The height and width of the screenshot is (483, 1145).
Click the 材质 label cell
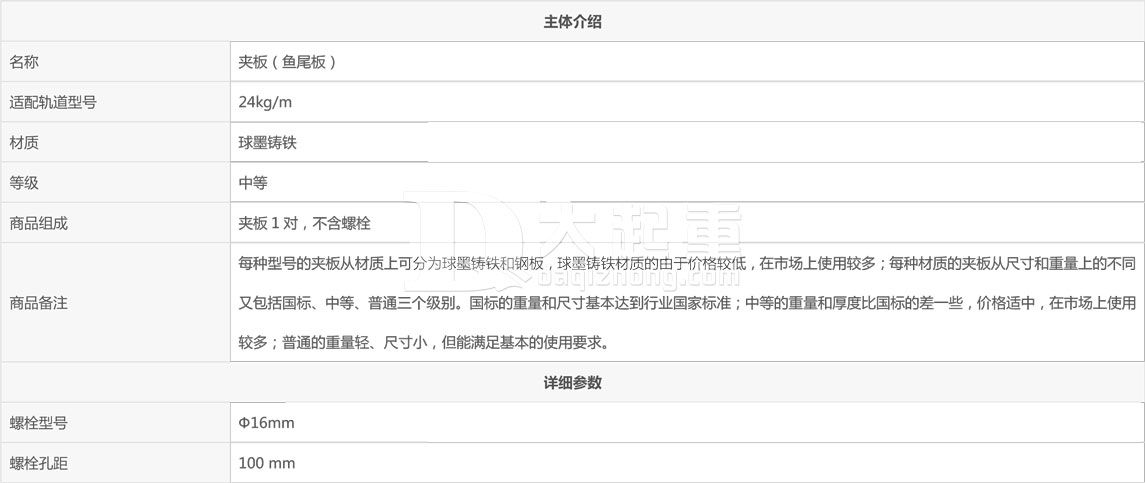pyautogui.click(x=115, y=142)
